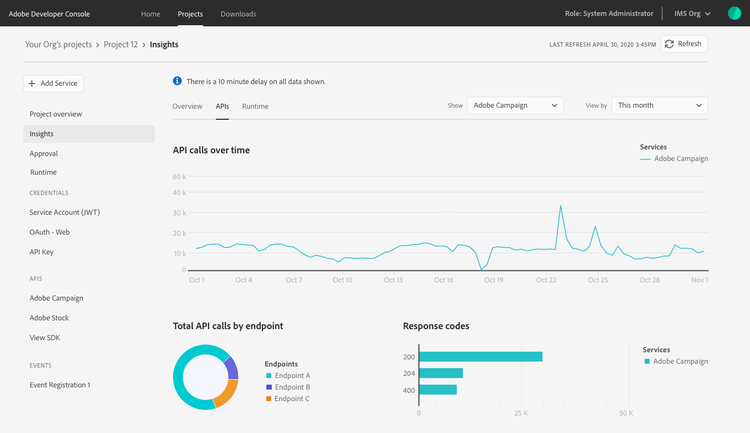Viewport: 750px width, 433px height.
Task: Click the Refresh button
Action: click(x=684, y=44)
